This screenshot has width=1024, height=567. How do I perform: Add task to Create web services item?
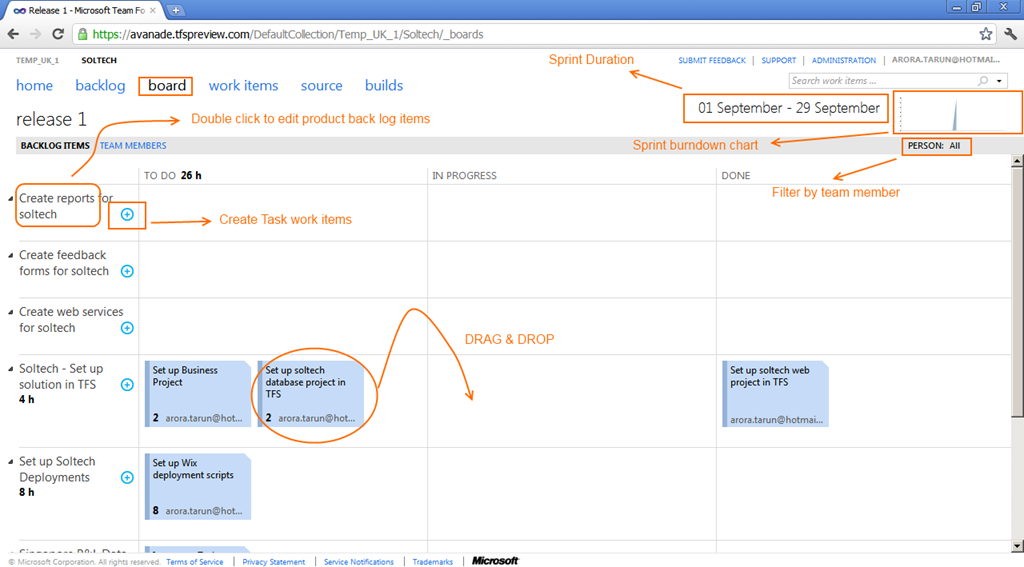(127, 328)
